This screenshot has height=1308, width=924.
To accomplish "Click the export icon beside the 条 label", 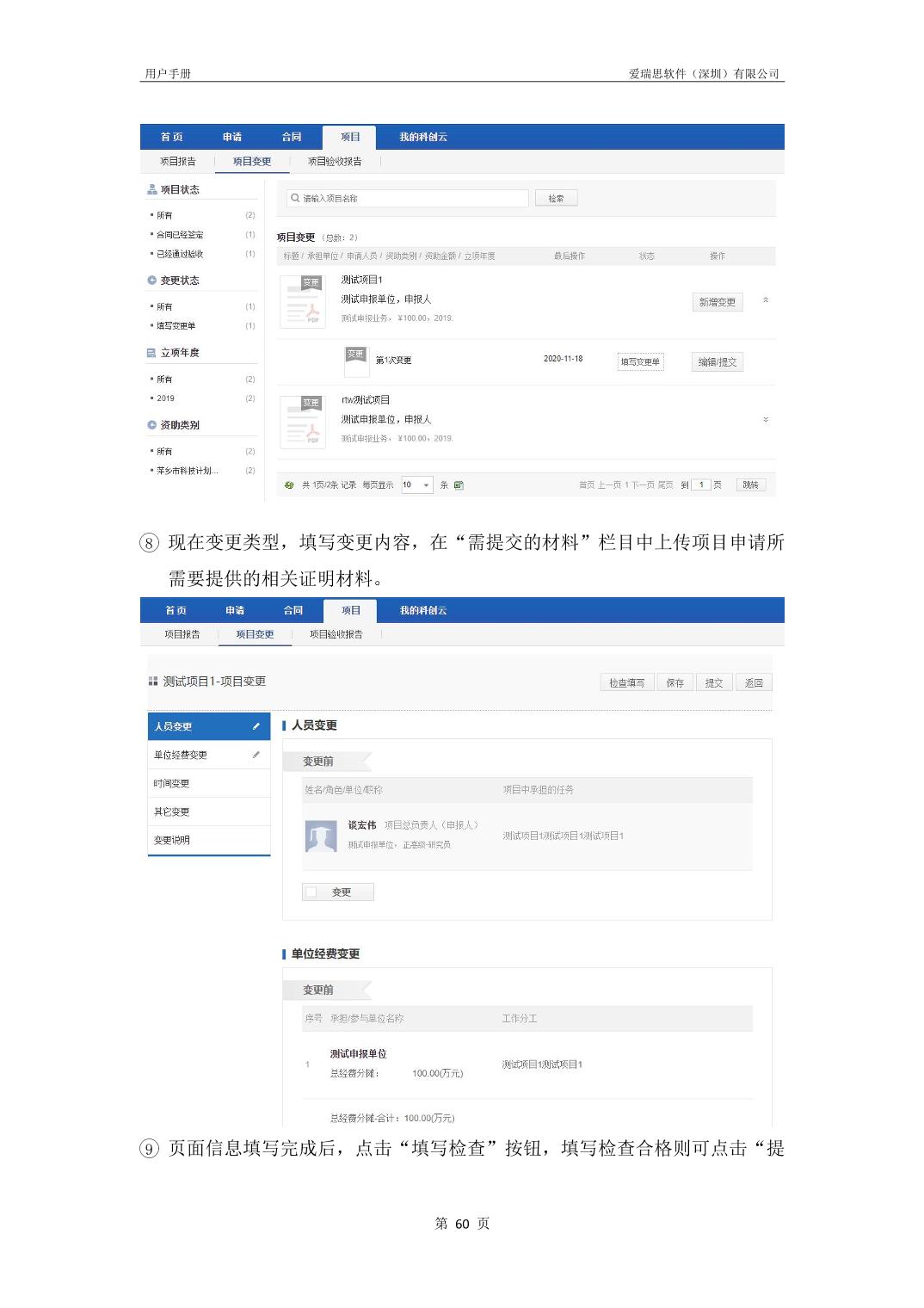I will [459, 485].
